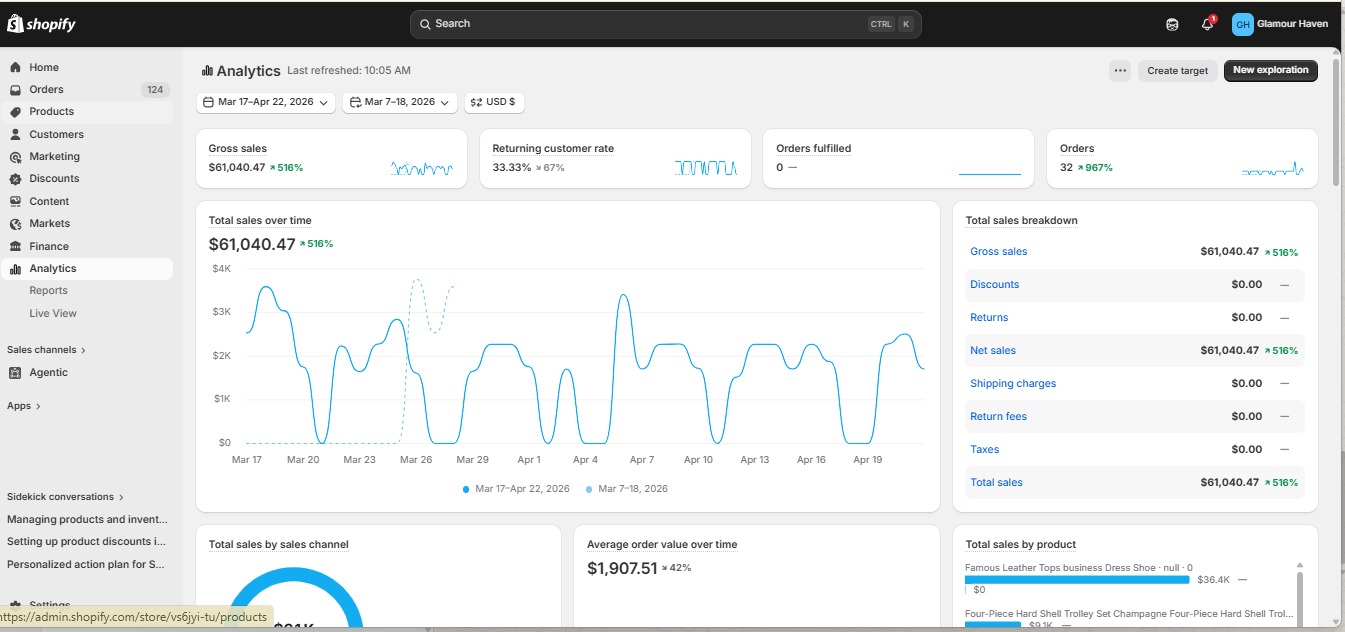Open the Mar 7–18, 2026 comparison dropdown
The image size is (1345, 632).
click(x=400, y=102)
